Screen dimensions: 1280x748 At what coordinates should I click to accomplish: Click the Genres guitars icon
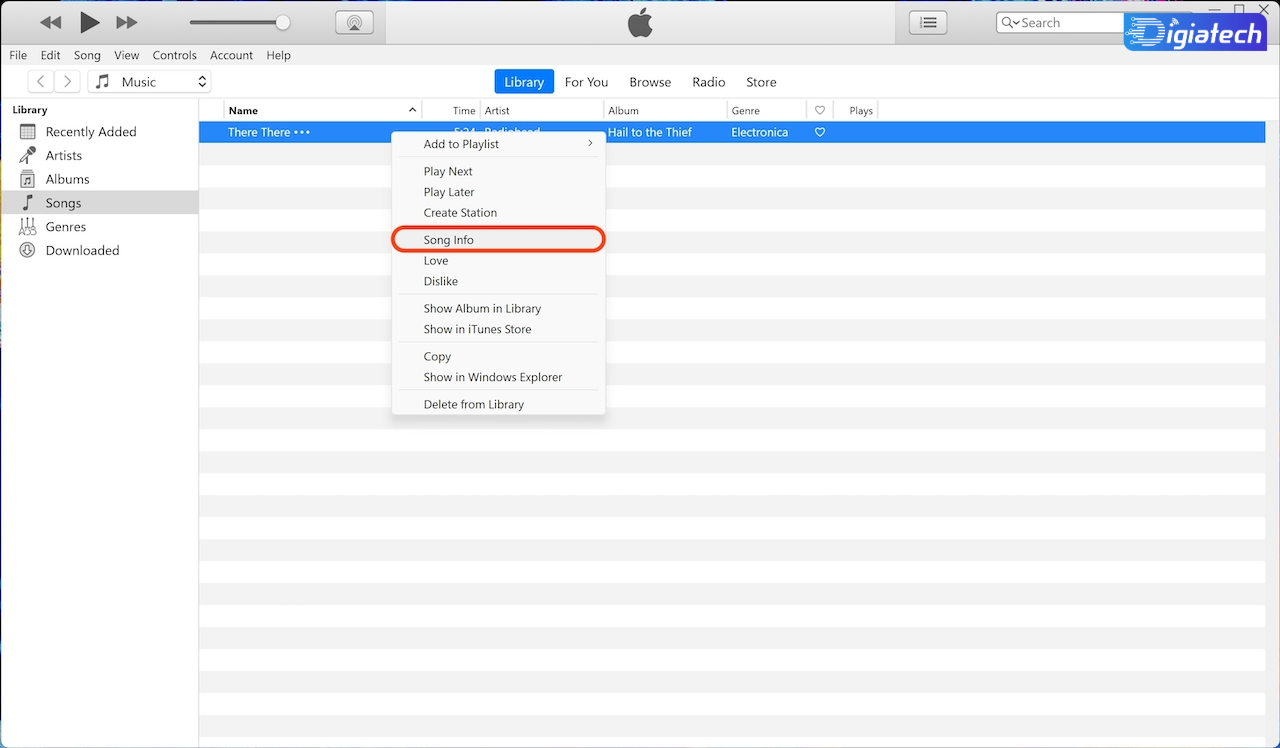click(x=27, y=227)
